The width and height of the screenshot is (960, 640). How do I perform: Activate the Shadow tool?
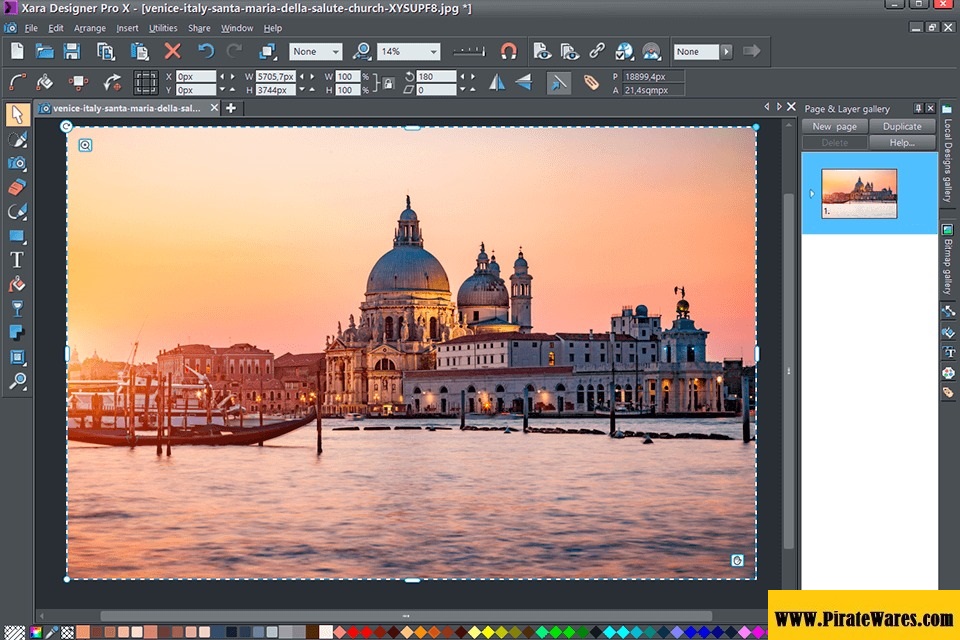(x=16, y=332)
